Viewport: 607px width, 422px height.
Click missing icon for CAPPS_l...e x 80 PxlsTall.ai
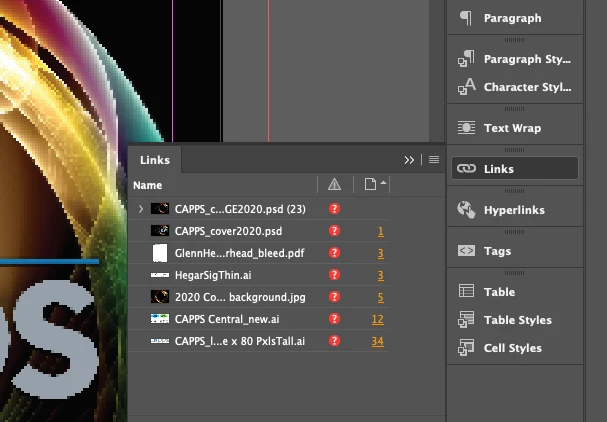(x=334, y=341)
